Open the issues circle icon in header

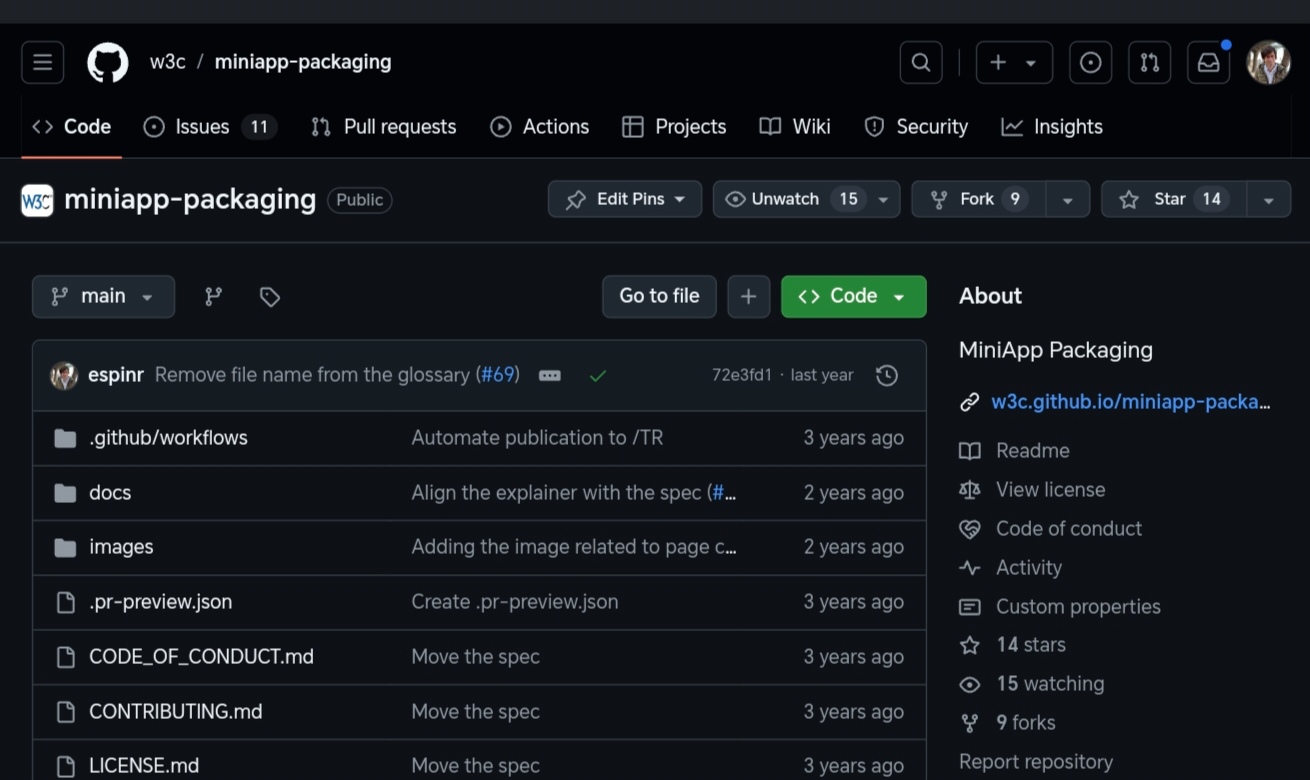point(1091,62)
